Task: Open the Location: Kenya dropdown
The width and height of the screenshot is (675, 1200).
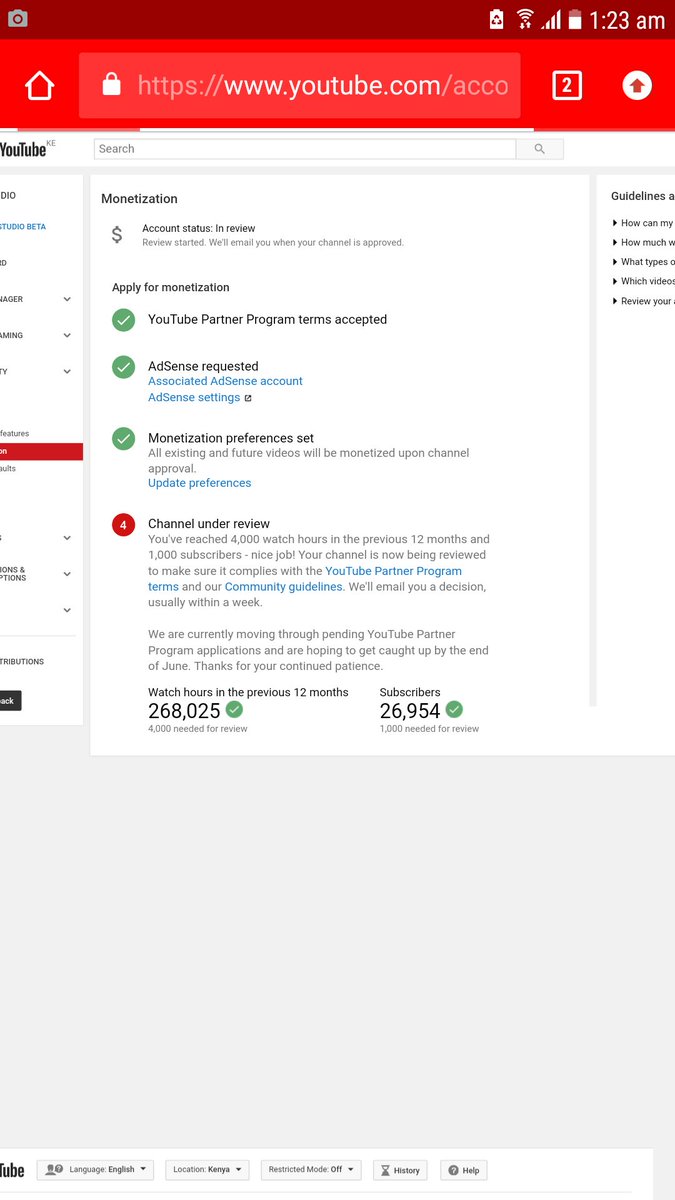Action: [208, 1169]
